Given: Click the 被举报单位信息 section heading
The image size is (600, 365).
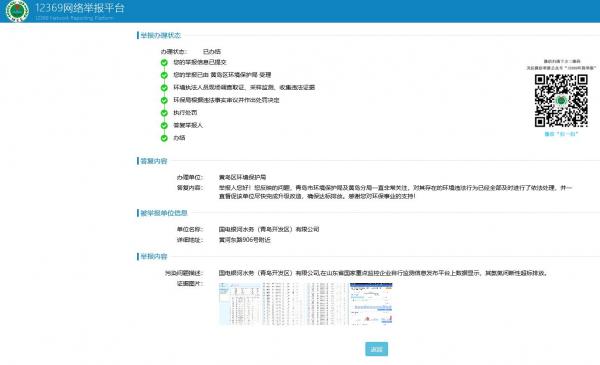Looking at the screenshot, I should (x=164, y=213).
